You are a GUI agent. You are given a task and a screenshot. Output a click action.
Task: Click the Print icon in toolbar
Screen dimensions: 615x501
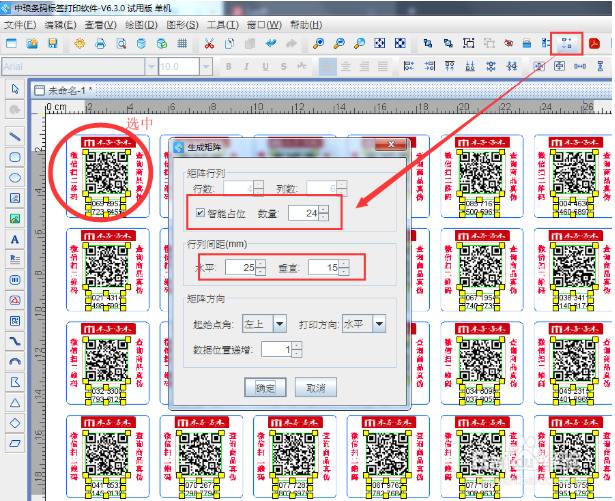(x=100, y=43)
